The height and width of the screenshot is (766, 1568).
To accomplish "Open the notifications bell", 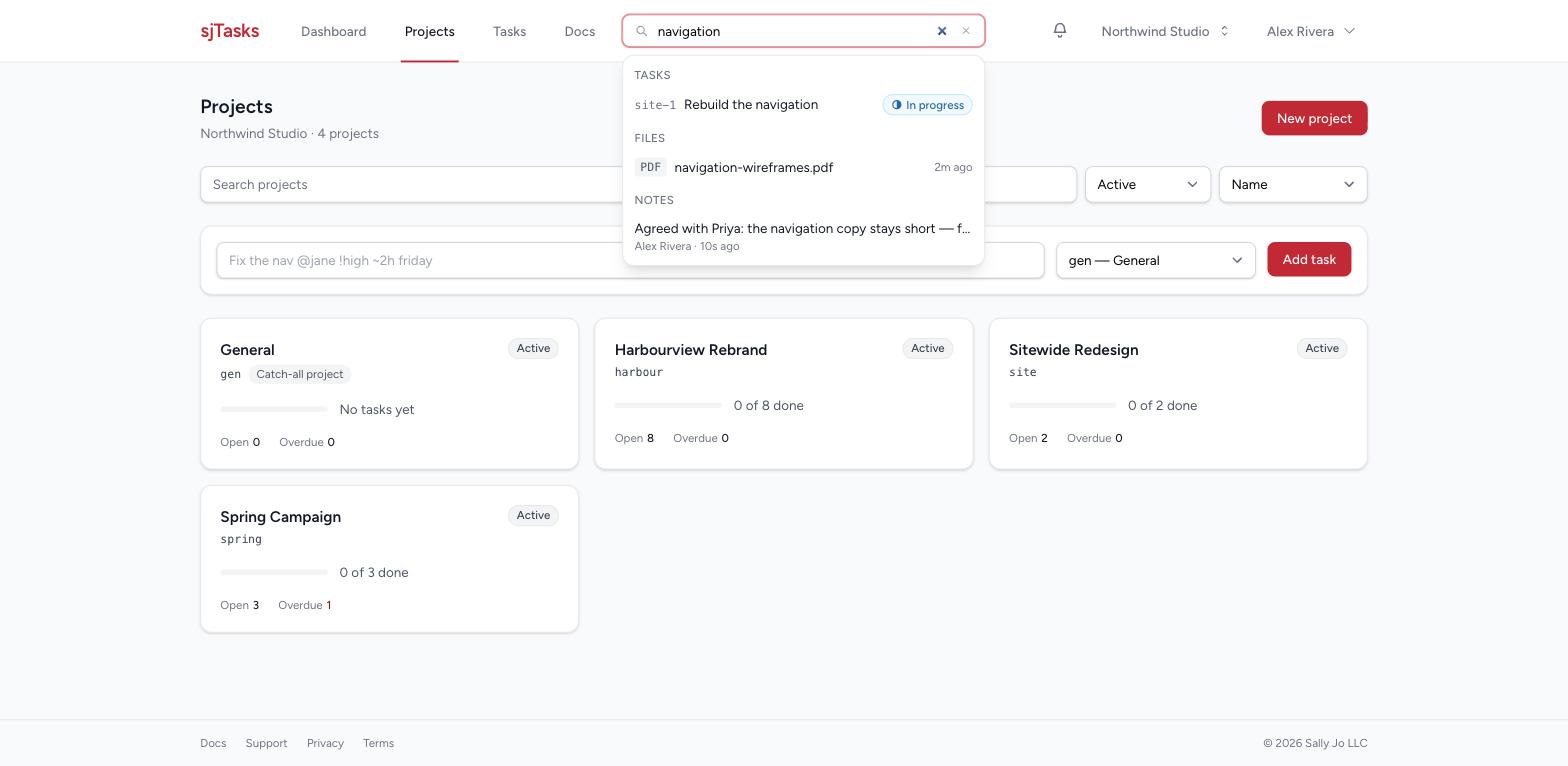I will tap(1060, 31).
